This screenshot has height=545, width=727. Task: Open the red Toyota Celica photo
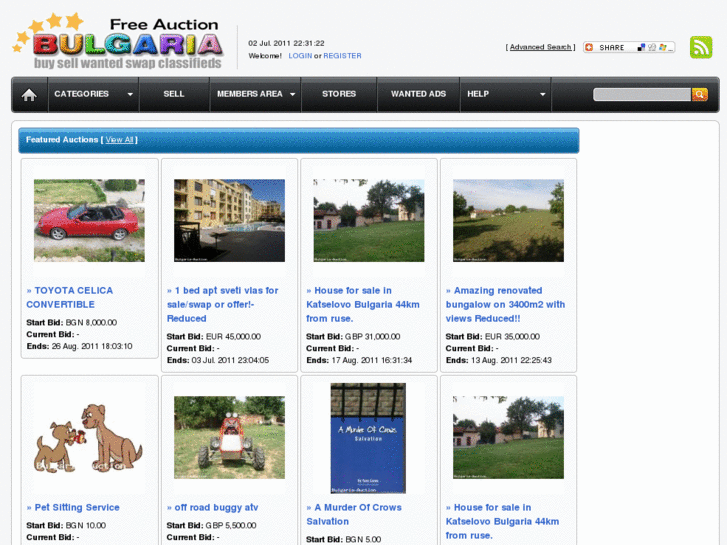pos(89,221)
